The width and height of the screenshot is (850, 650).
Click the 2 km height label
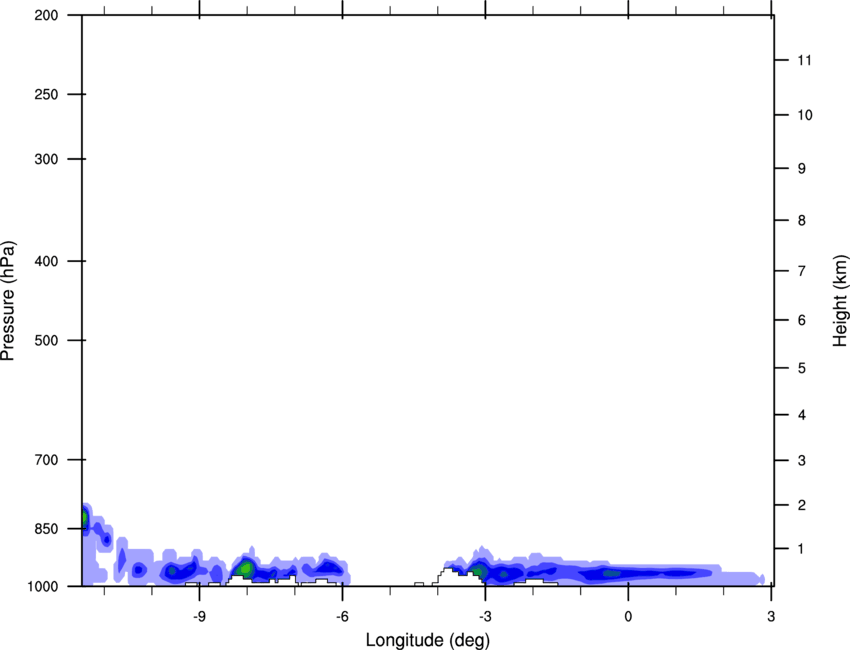(x=801, y=505)
